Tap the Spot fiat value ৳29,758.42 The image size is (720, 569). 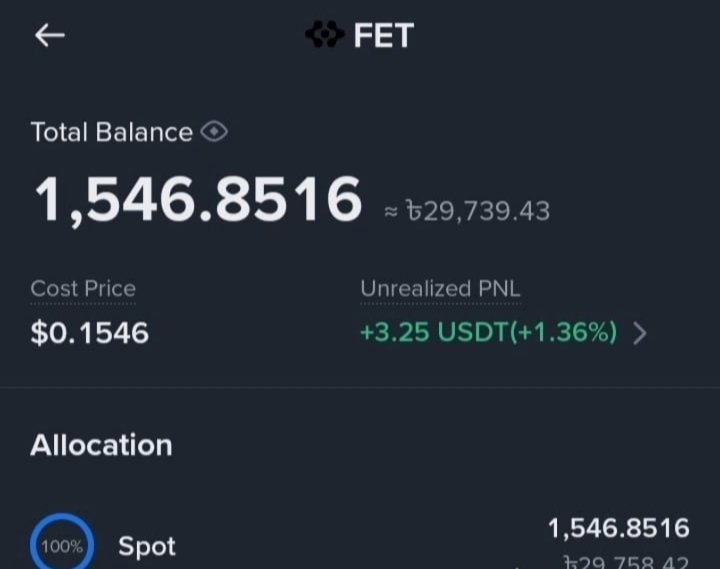click(x=627, y=562)
